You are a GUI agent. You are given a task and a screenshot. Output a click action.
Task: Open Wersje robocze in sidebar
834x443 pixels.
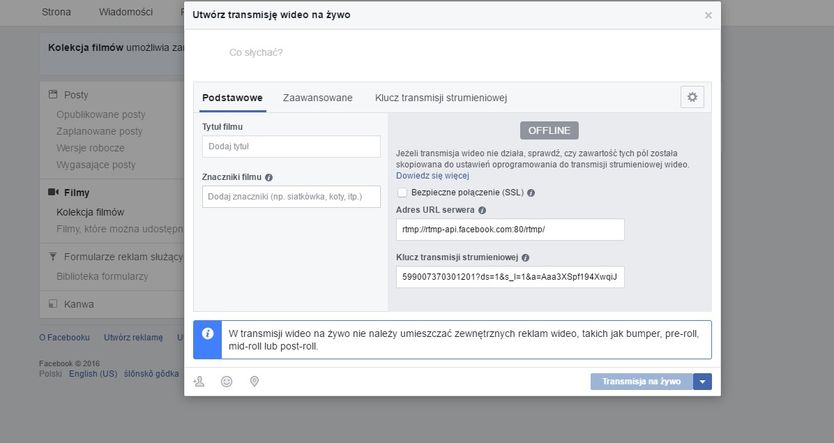(90, 148)
